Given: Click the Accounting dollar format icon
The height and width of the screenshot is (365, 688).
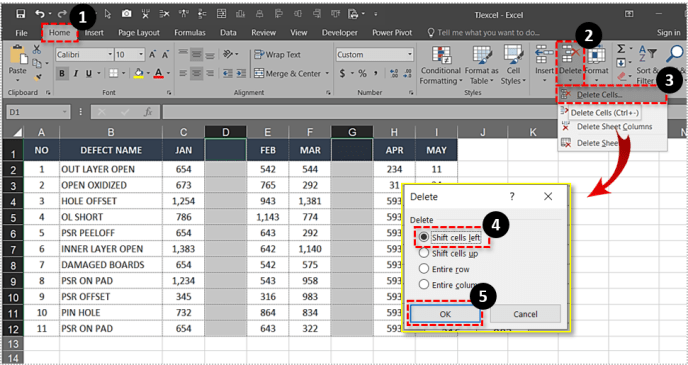Looking at the screenshot, I should (342, 73).
